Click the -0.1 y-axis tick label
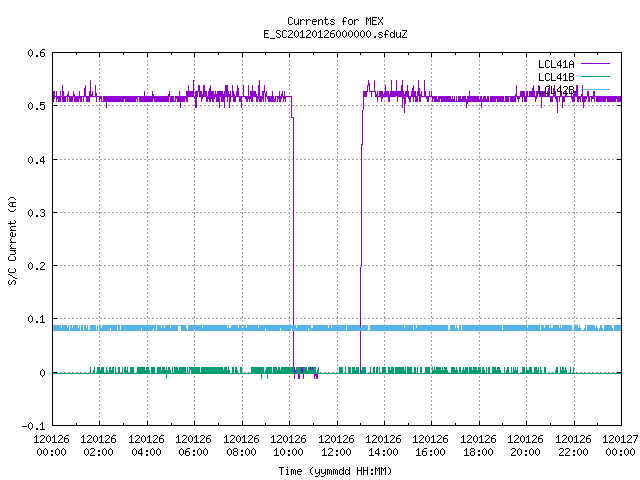 point(33,426)
